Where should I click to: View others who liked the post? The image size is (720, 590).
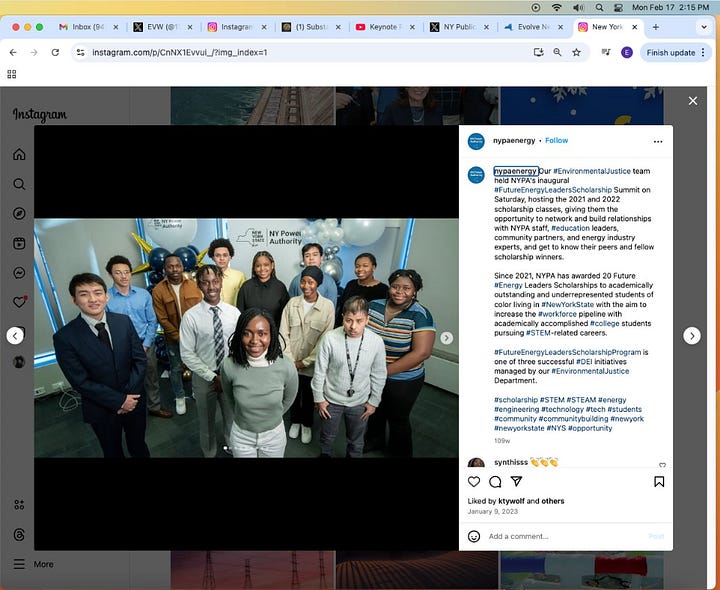point(553,501)
